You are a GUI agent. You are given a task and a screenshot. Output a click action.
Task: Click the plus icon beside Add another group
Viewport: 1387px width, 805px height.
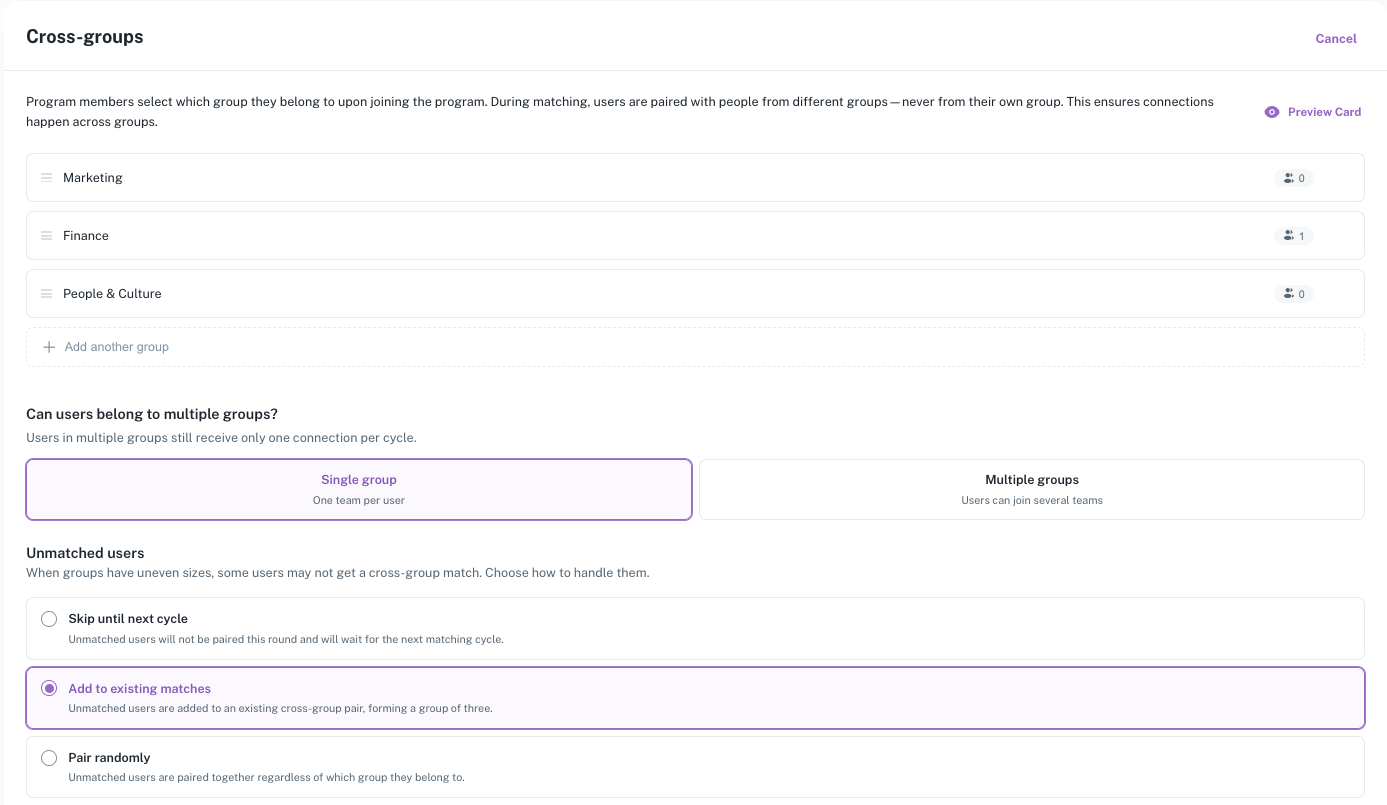[x=49, y=347]
